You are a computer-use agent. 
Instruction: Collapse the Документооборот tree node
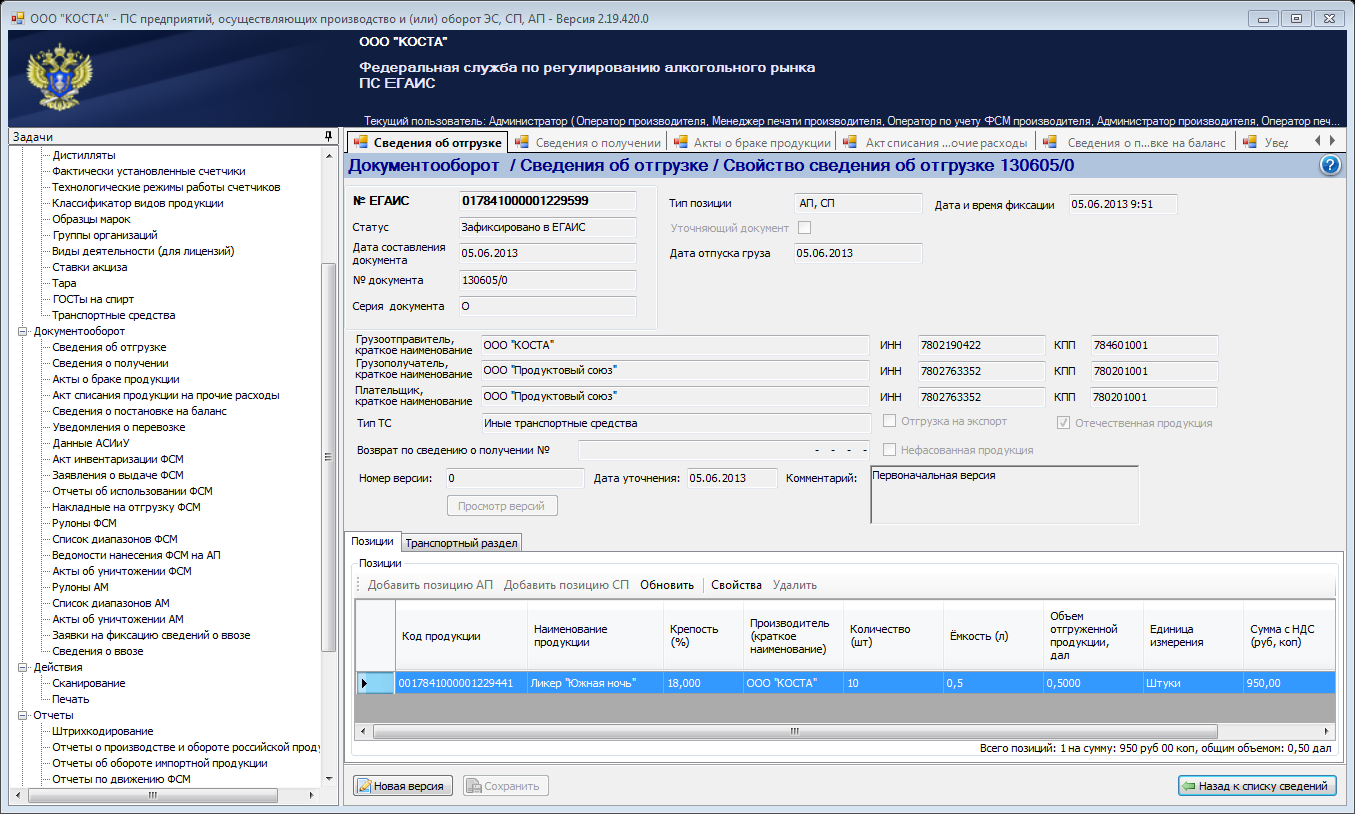pos(23,331)
